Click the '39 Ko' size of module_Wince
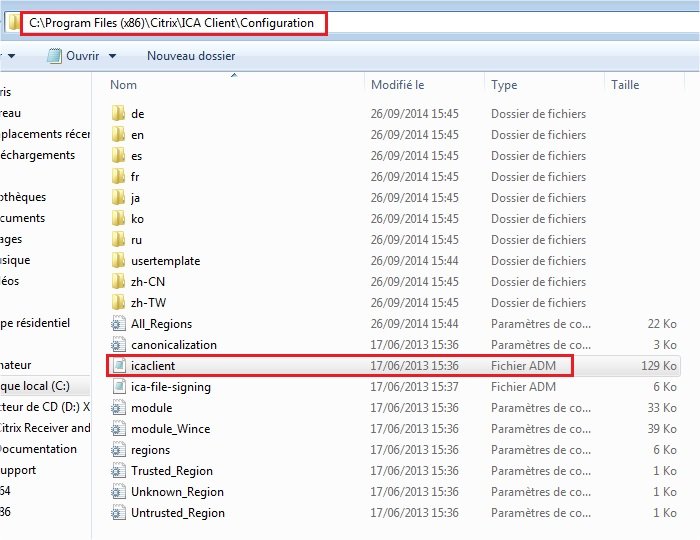700x540 pixels. tap(662, 428)
